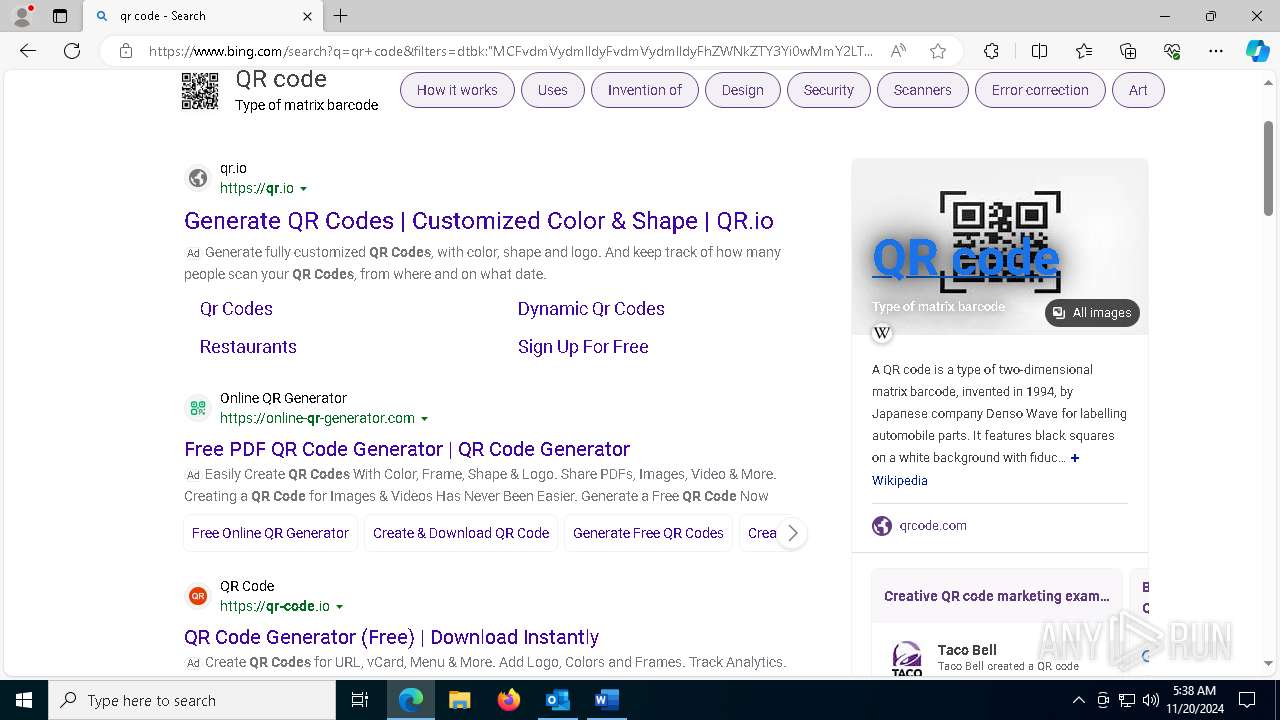Click the browser address bar URL

point(510,51)
